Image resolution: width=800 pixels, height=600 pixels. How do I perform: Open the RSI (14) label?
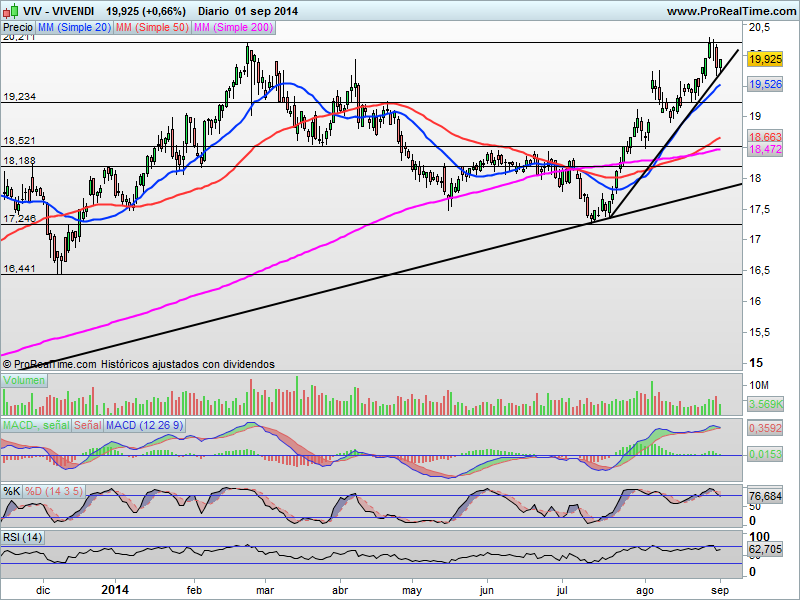[22, 537]
